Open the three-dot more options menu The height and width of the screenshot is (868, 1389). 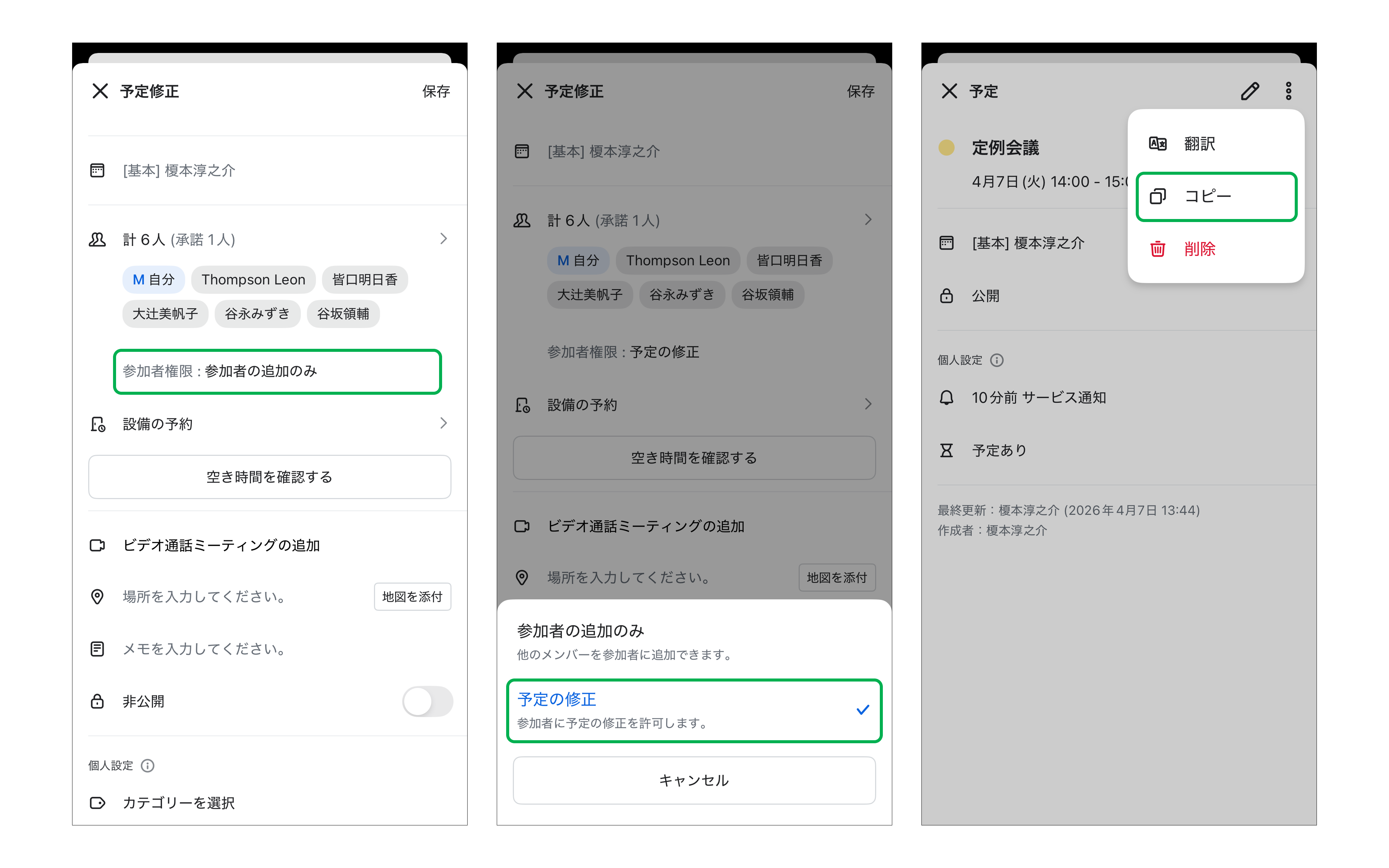coord(1288,91)
